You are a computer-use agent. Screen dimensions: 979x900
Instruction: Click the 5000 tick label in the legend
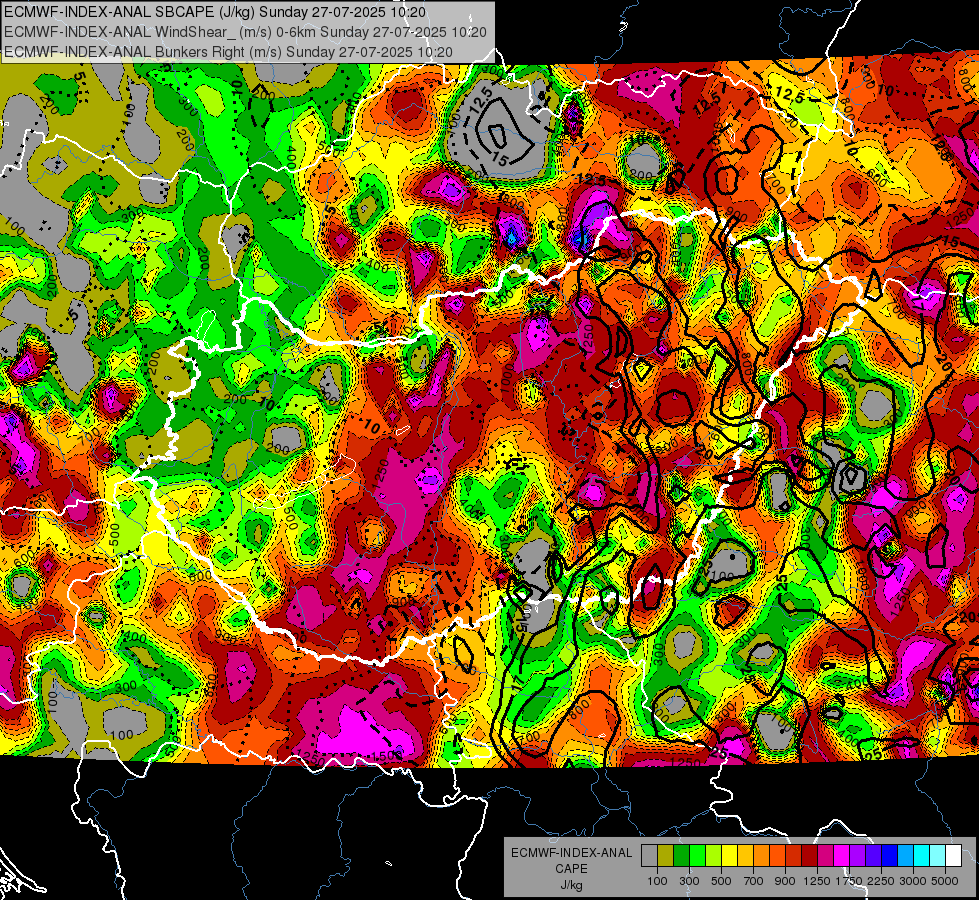pos(945,881)
